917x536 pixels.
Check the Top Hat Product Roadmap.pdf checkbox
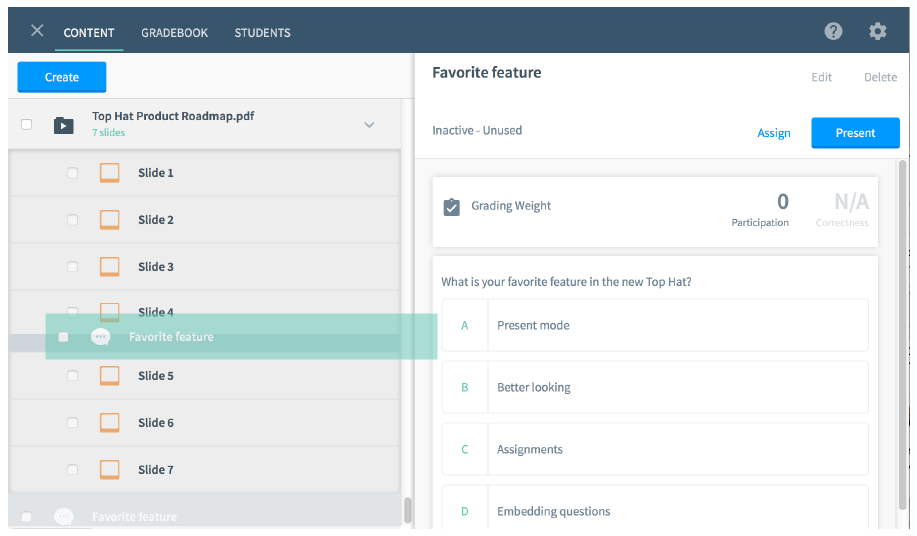coord(26,125)
